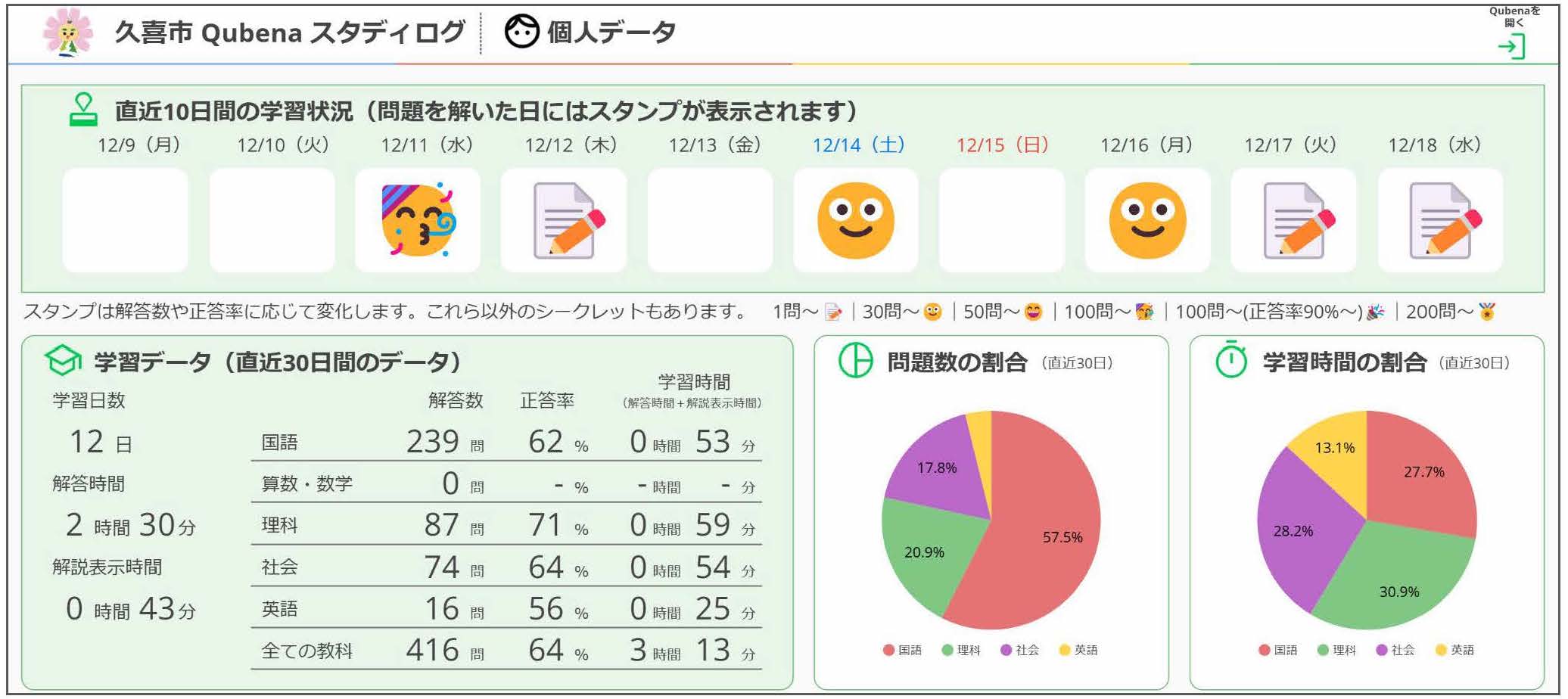Screen dimensions: 1568x699
Task: Click the smiley stamp for 12/16
Action: click(x=1147, y=220)
